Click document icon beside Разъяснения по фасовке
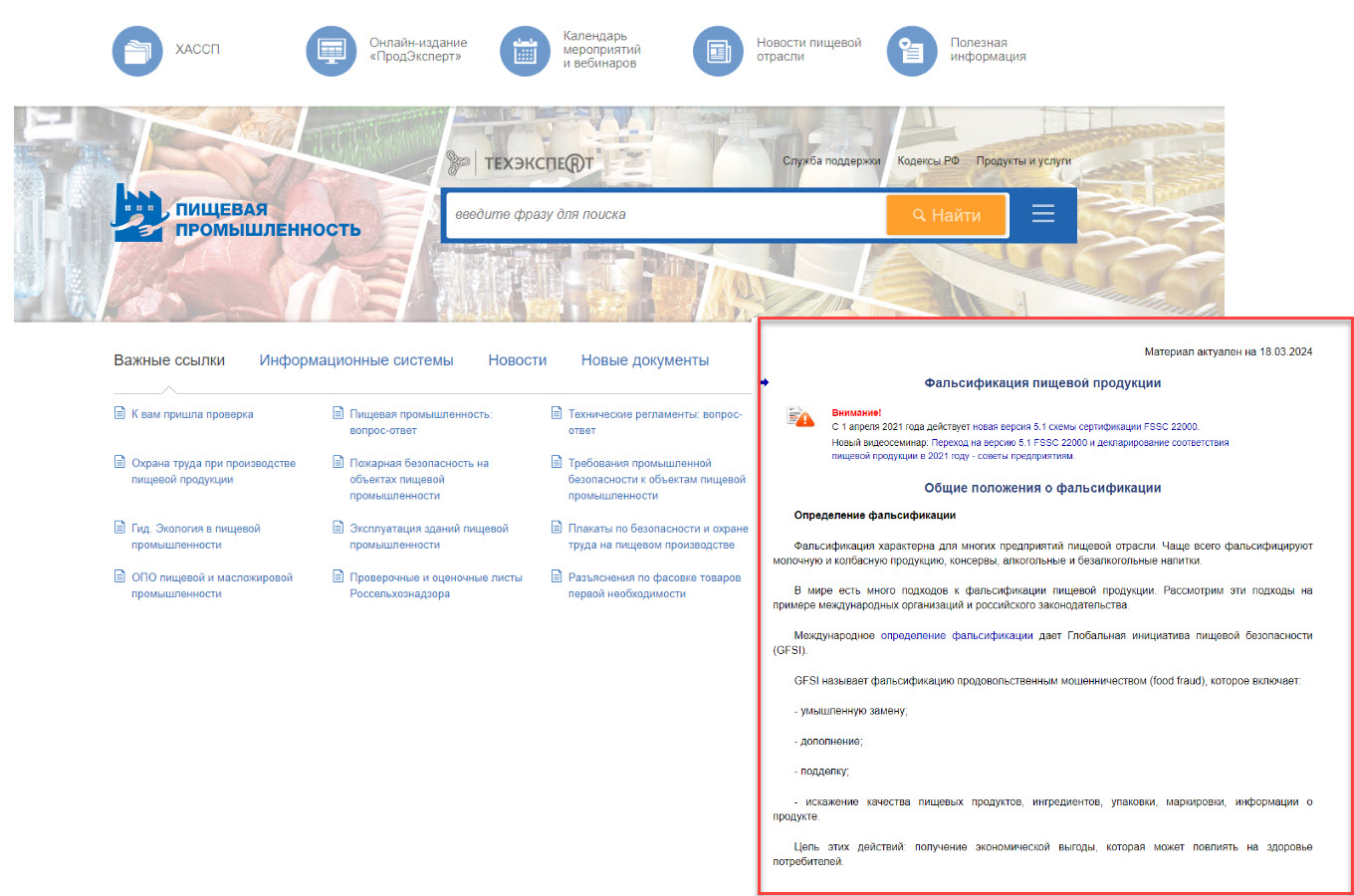Viewport: 1354px width, 896px height. tap(557, 576)
